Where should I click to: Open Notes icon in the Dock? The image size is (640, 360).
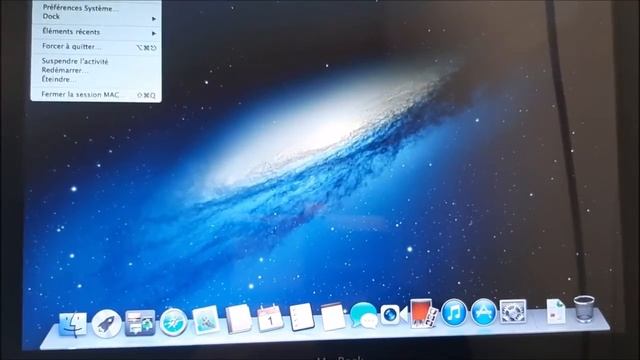[333, 316]
